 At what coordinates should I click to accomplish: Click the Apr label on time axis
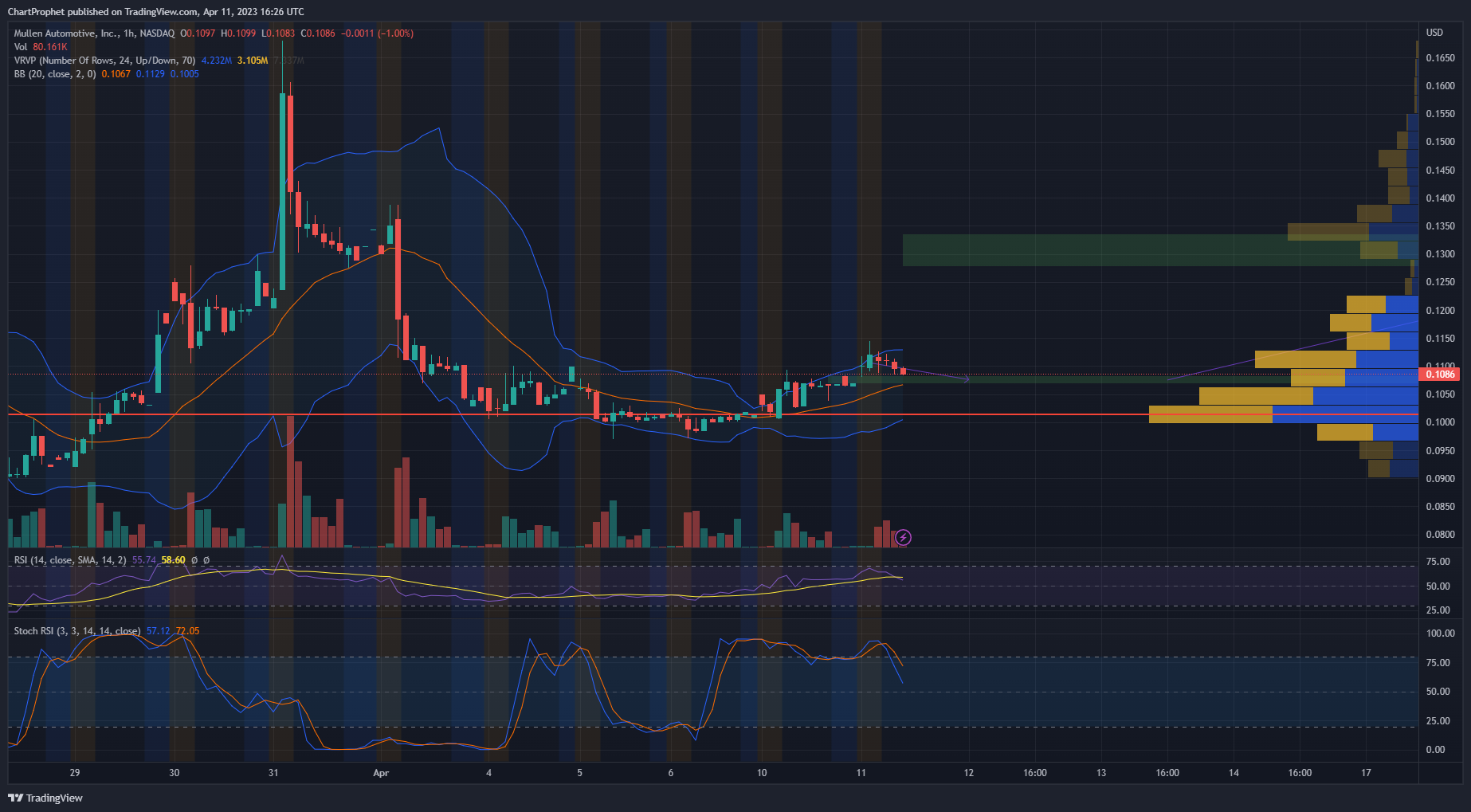[x=381, y=773]
